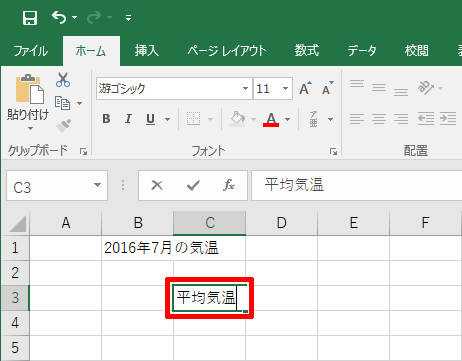462x361 pixels.
Task: Click the 貼り付け paste clipboard icon
Action: tap(29, 89)
